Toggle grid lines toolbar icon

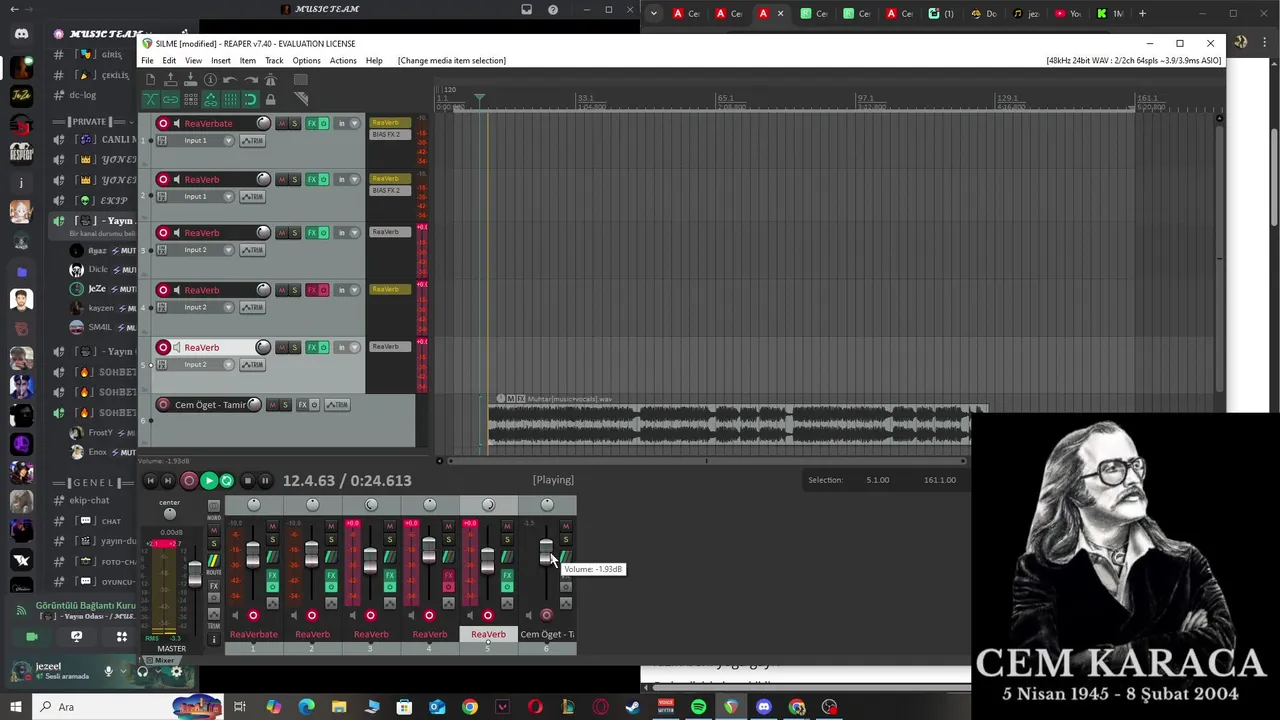tap(230, 99)
